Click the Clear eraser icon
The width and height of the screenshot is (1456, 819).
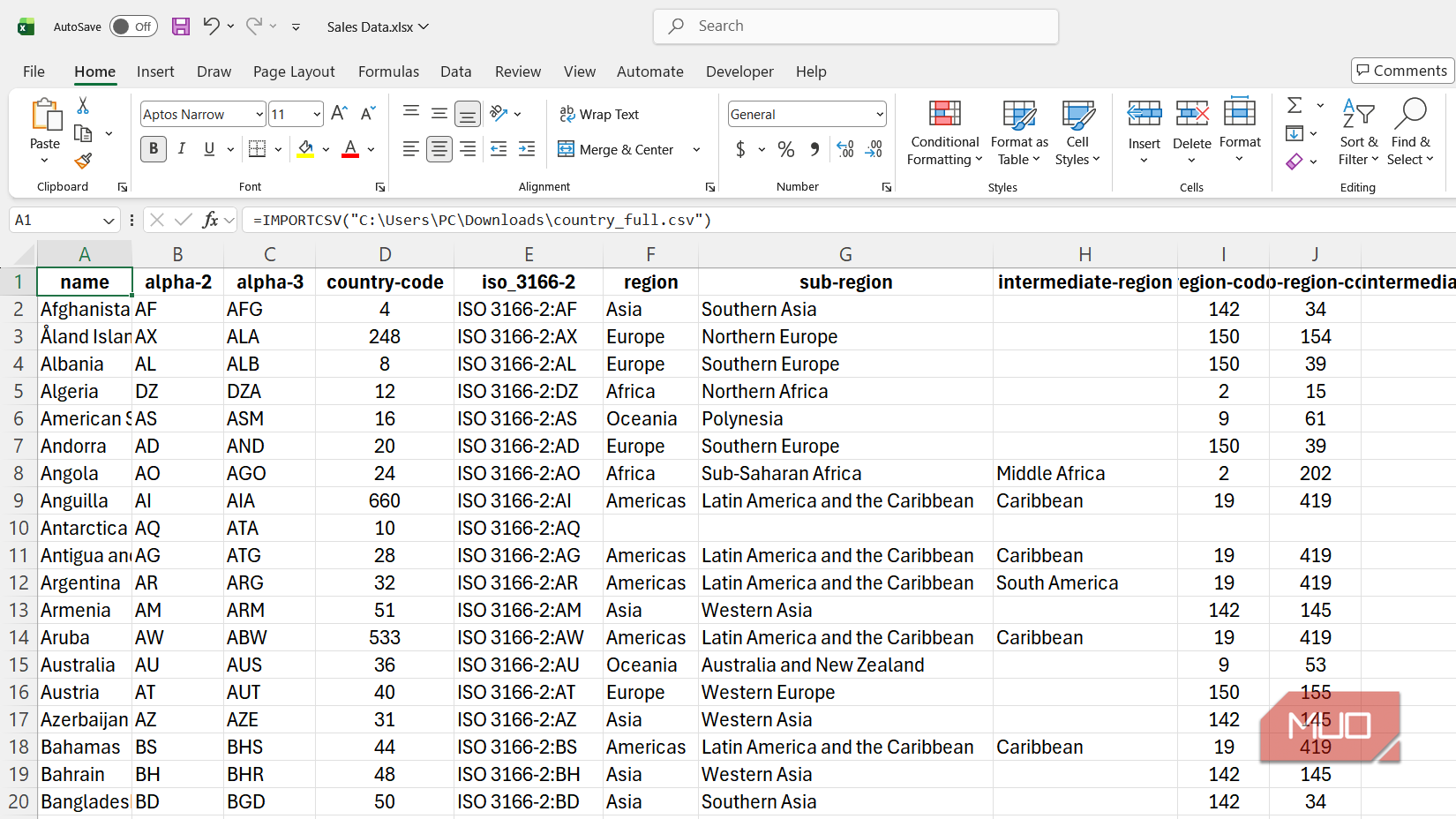click(x=1295, y=161)
